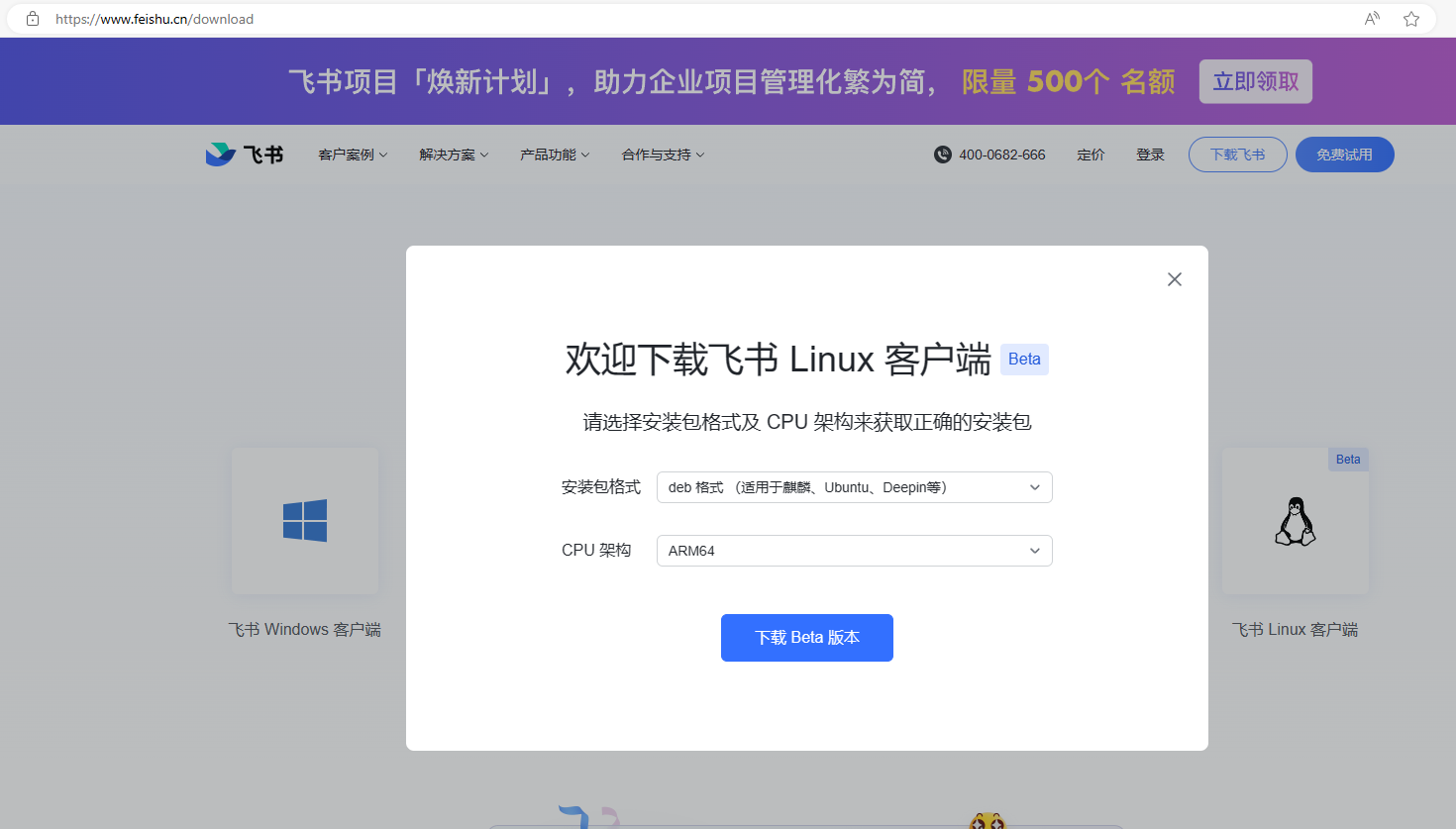Click the 免费试用 button
Screen dimensions: 1456x829
point(1345,155)
